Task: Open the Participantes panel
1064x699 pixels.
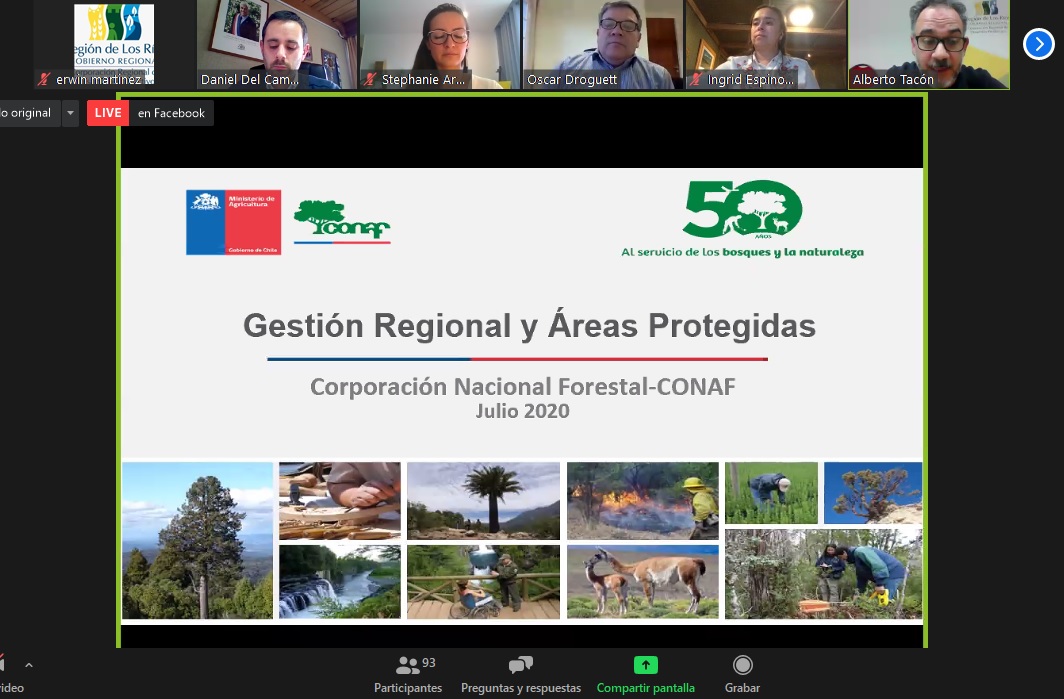Action: (408, 674)
